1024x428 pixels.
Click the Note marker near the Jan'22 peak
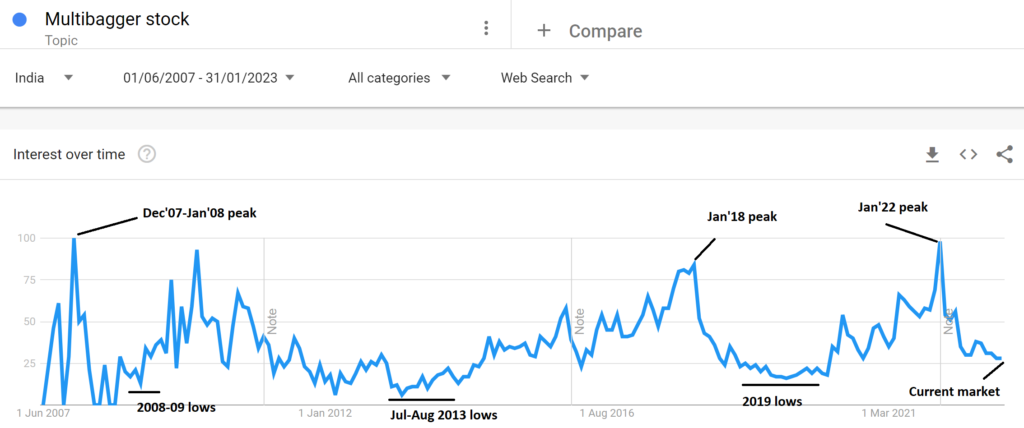tap(948, 321)
